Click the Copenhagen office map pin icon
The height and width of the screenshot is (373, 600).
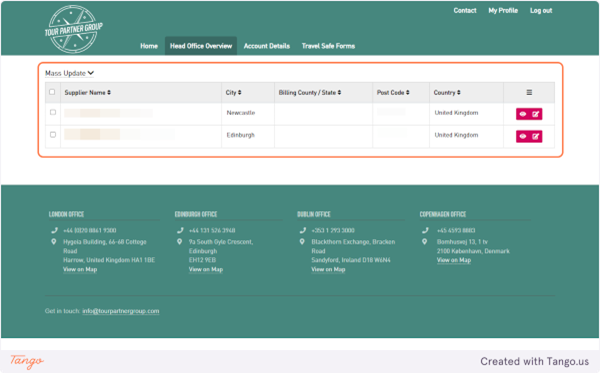tap(424, 242)
